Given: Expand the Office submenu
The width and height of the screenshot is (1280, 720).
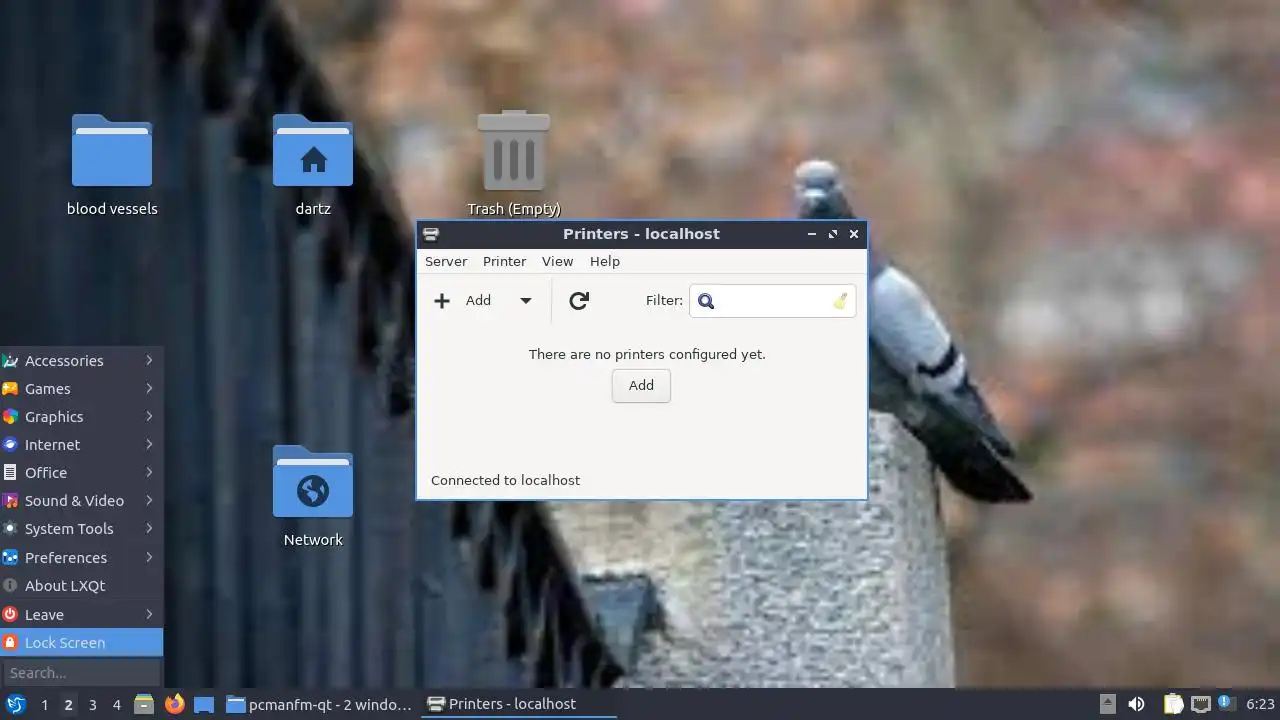Looking at the screenshot, I should pos(81,472).
